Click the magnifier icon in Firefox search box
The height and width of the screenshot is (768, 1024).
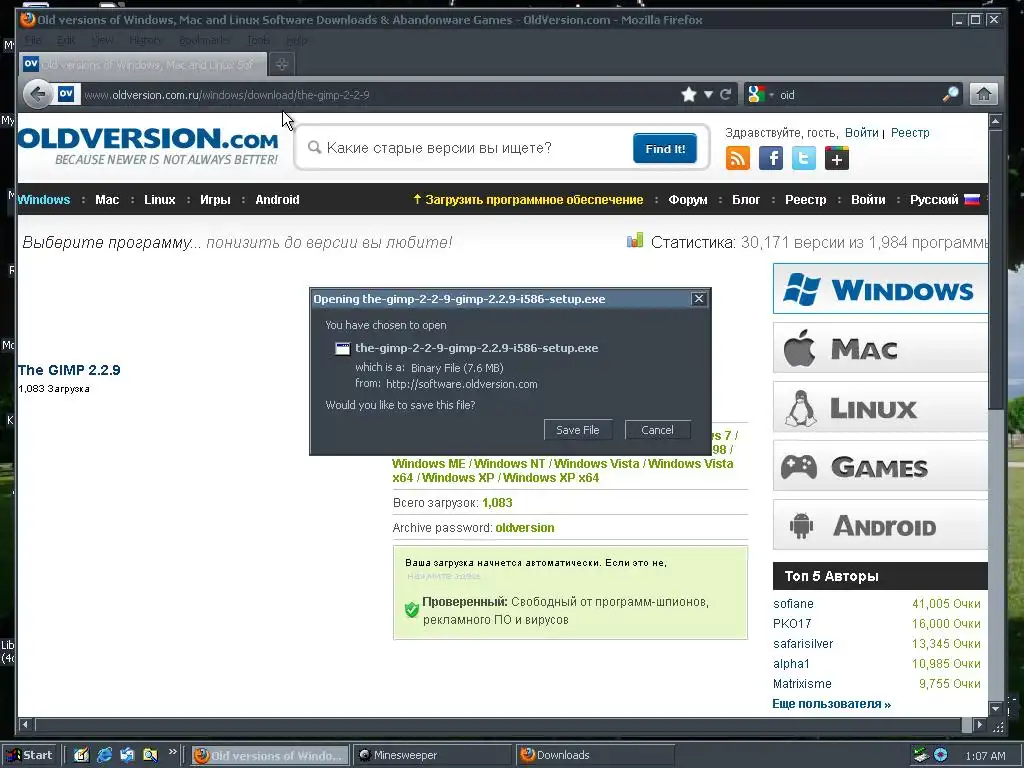[951, 95]
